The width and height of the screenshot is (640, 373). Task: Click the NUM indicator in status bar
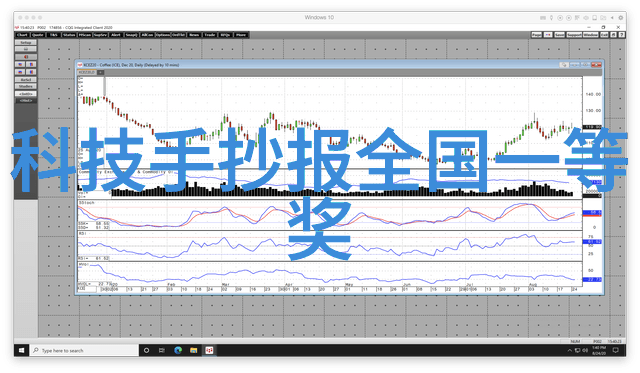pos(575,341)
